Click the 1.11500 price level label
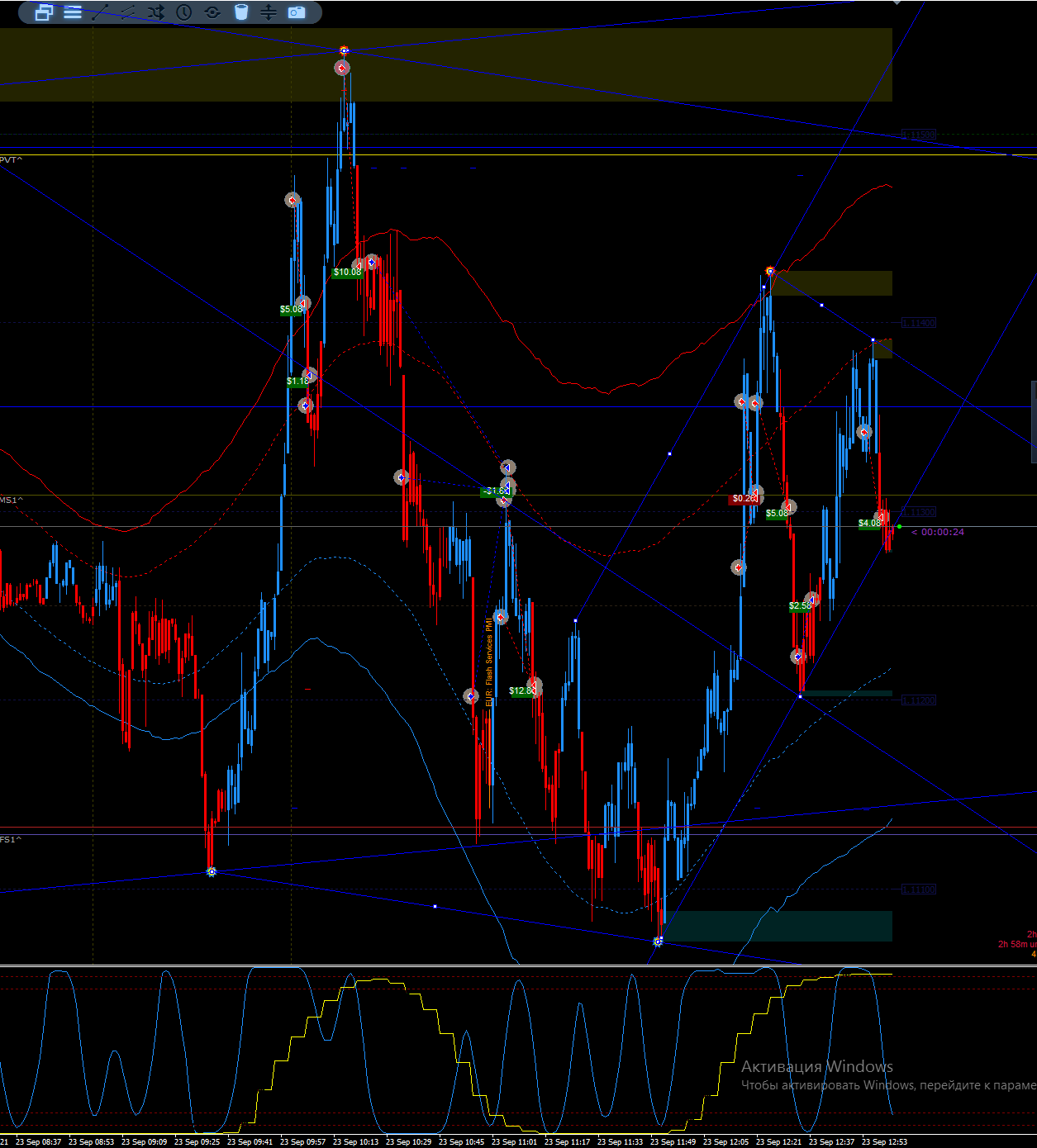Screen dimensions: 1037x1148 click(919, 135)
